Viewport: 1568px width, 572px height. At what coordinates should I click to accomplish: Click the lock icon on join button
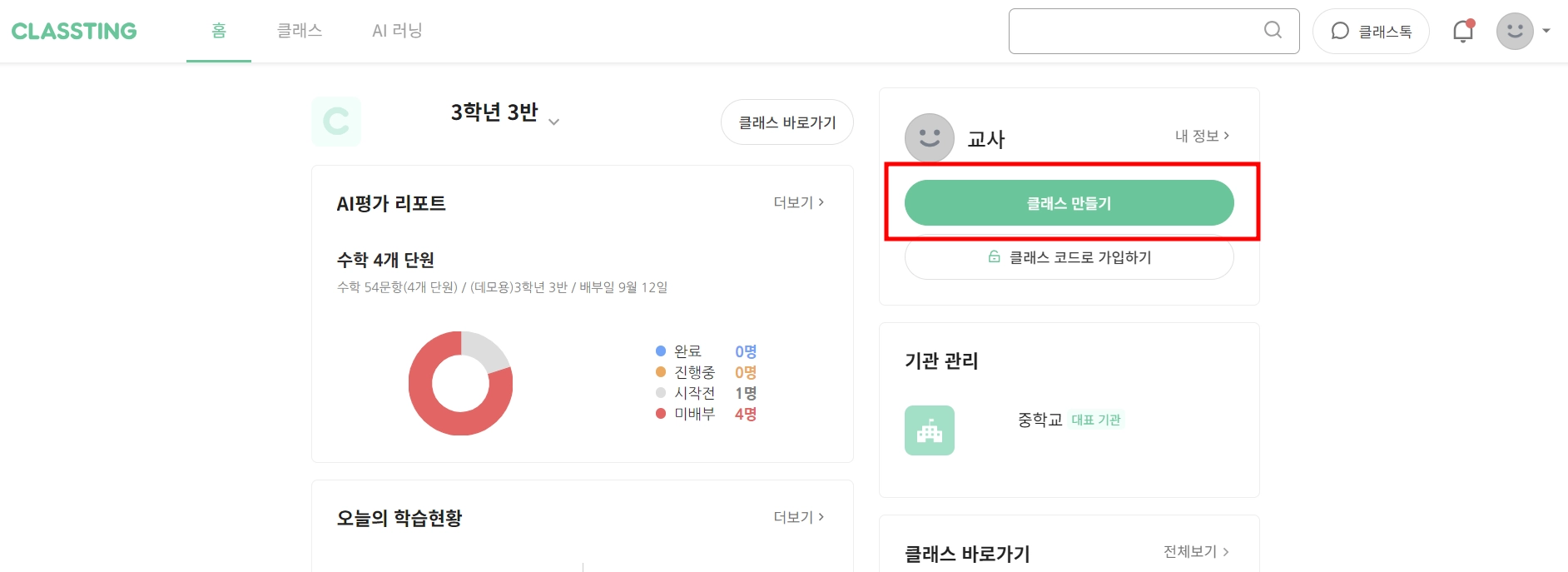click(994, 257)
